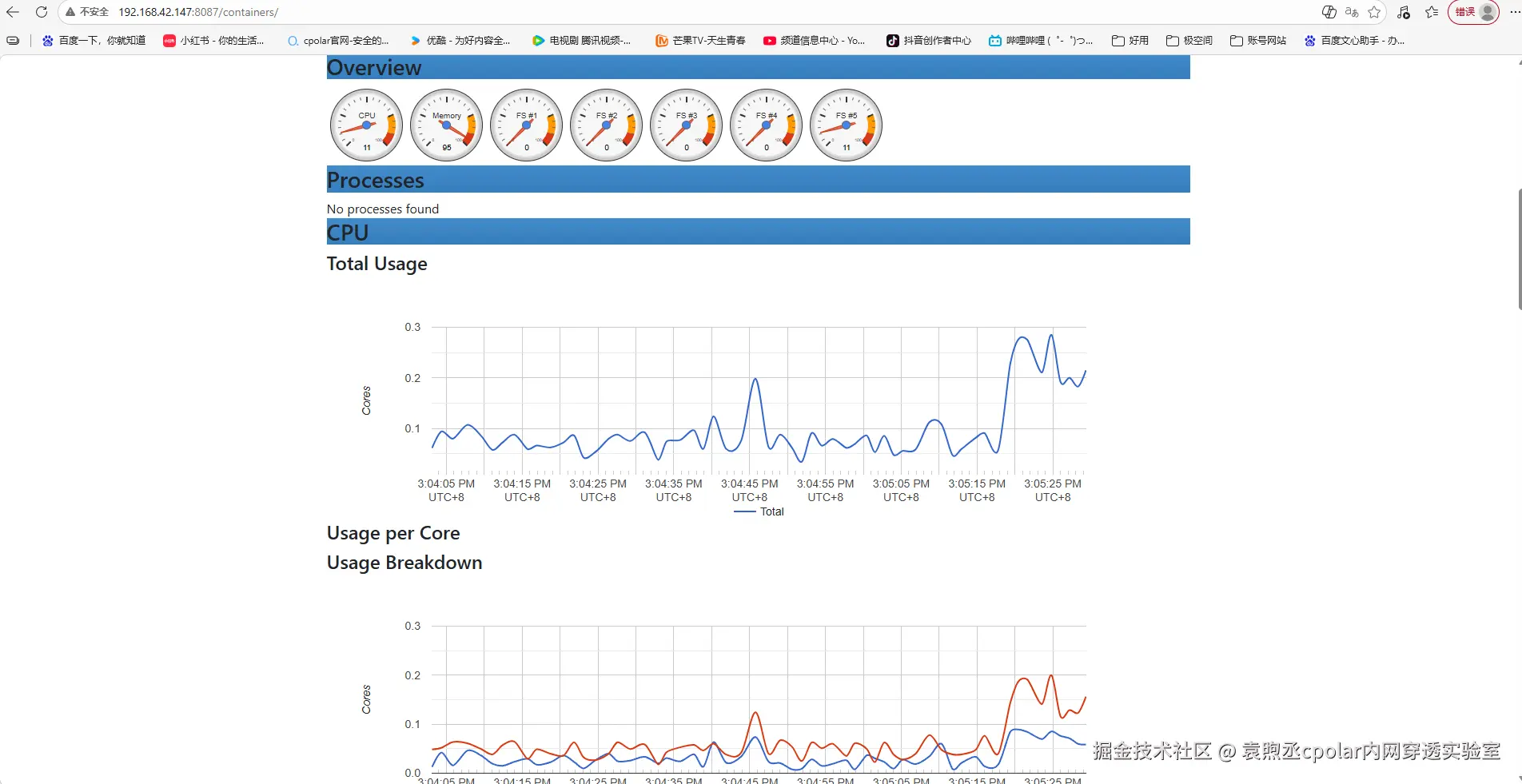1522x784 pixels.
Task: Click the FS #1 gauge
Action: point(527,125)
